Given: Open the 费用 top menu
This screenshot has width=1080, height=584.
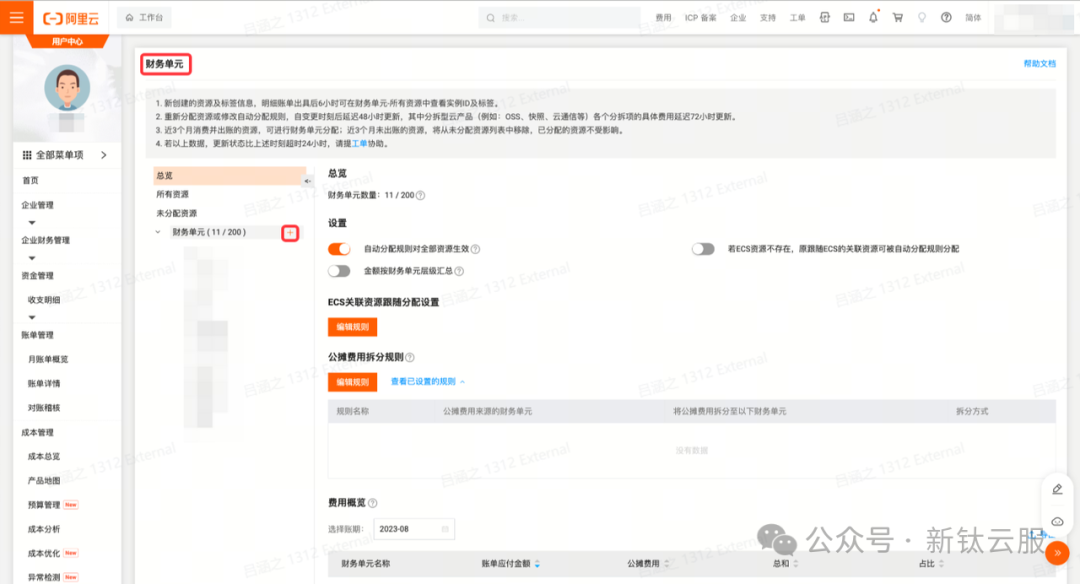Looking at the screenshot, I should point(663,18).
